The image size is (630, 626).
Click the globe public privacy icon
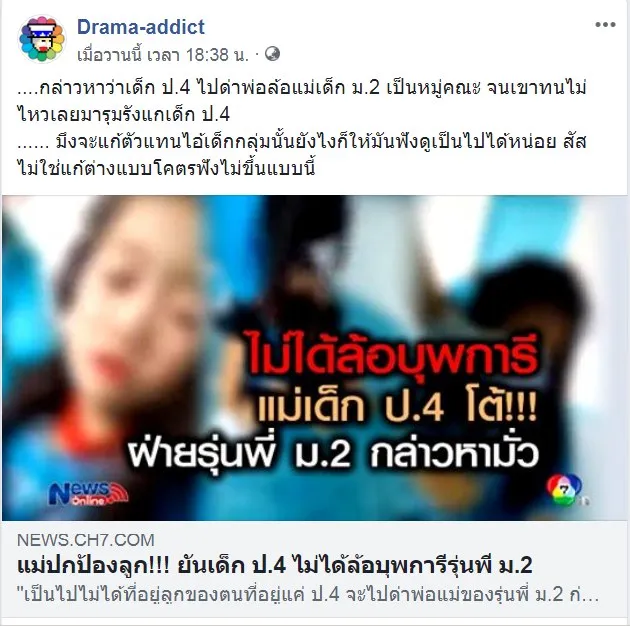point(272,53)
